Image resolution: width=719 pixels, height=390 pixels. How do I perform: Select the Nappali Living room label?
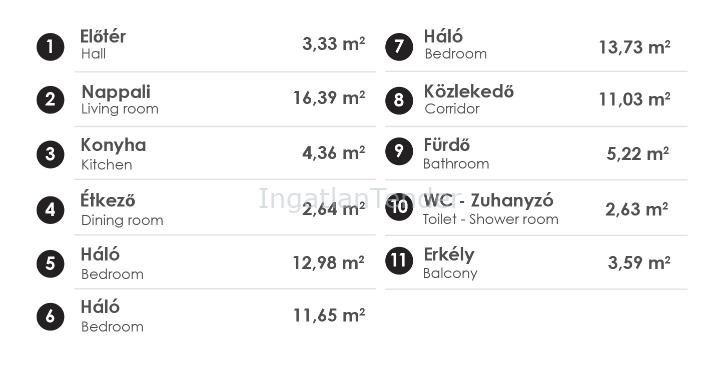point(120,99)
